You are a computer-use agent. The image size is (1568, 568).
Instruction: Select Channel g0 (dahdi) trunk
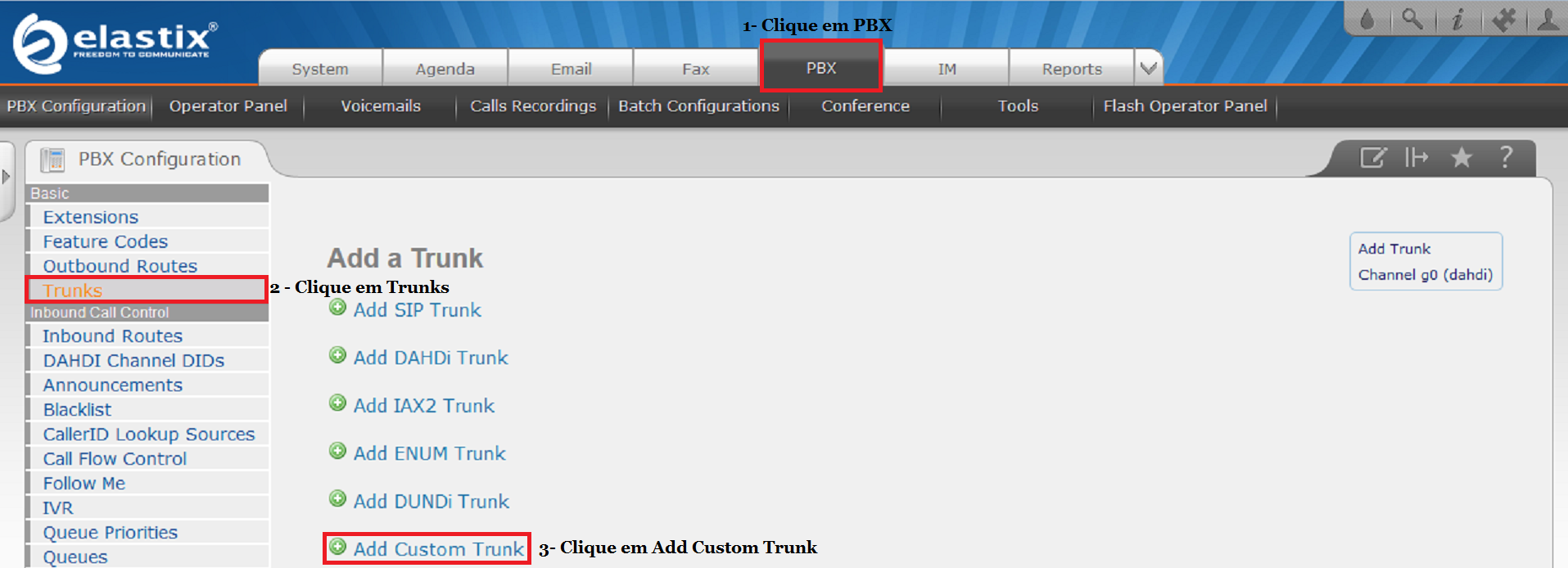click(x=1425, y=275)
